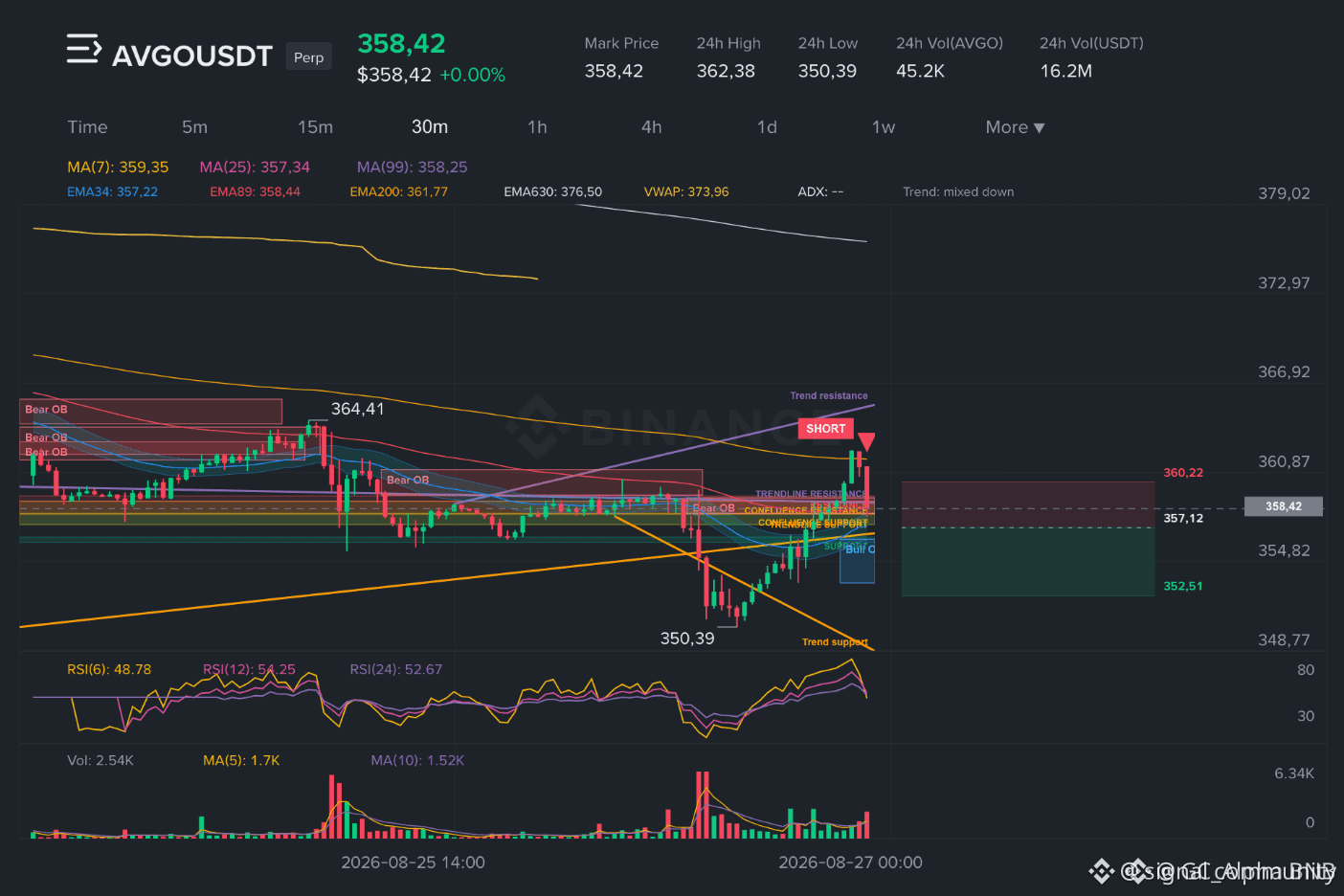Screen dimensions: 1344x896
Task: Choose the 1d timeframe
Action: (x=767, y=127)
